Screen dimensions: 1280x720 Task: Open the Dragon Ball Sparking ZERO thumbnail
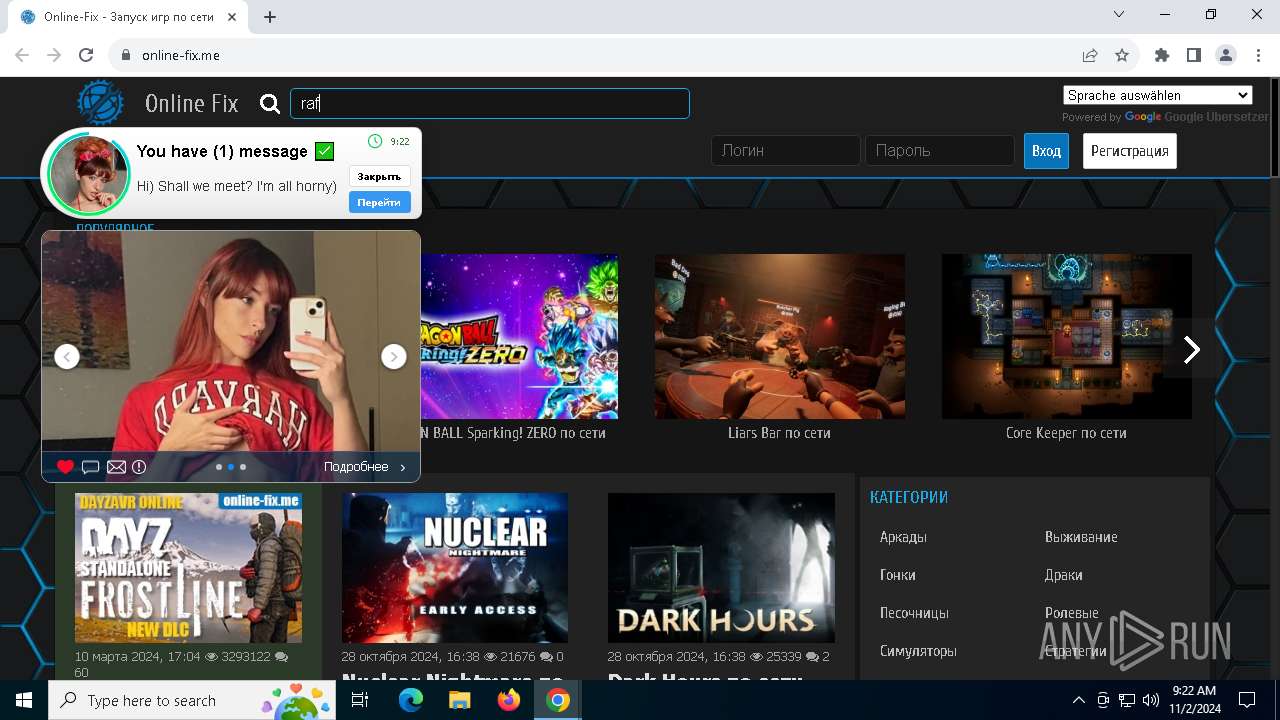pyautogui.click(x=520, y=336)
